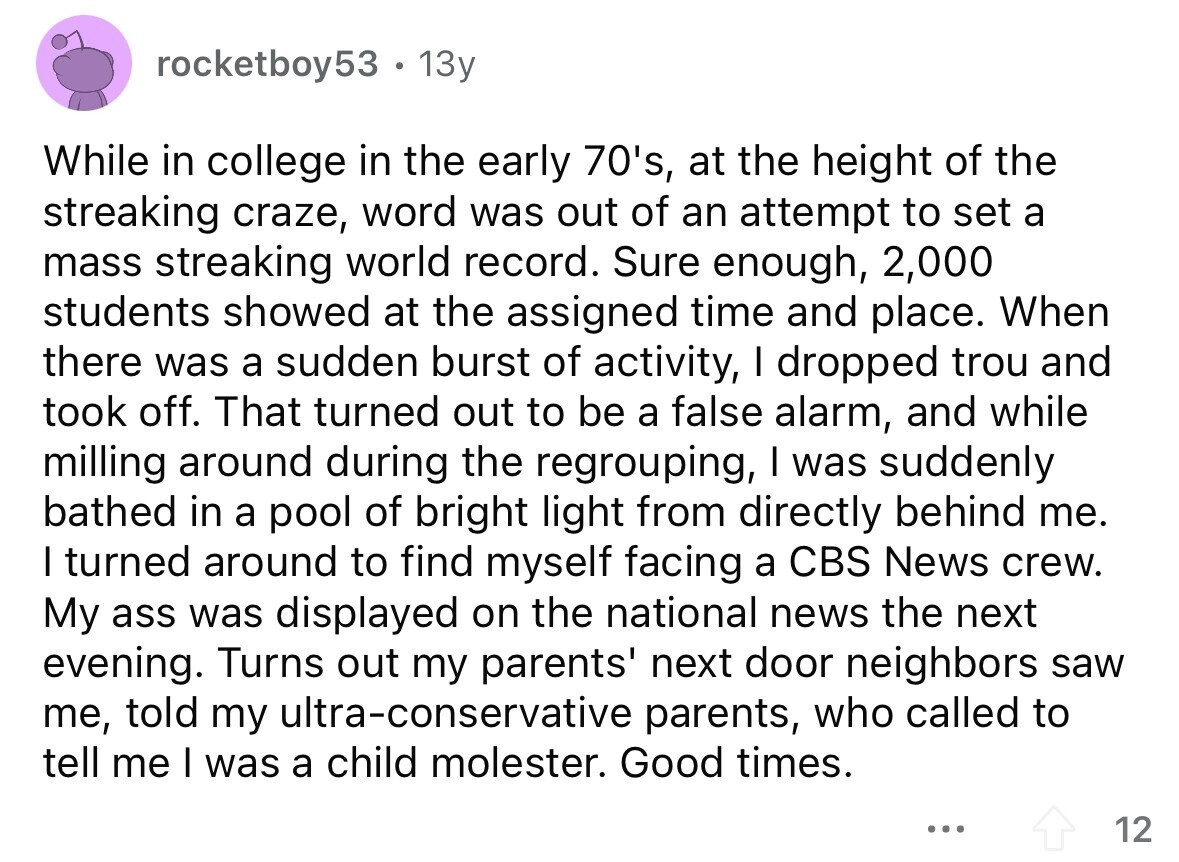Click the phrase 'streaking craze' in text
This screenshot has height=862, width=1179.
click(189, 212)
